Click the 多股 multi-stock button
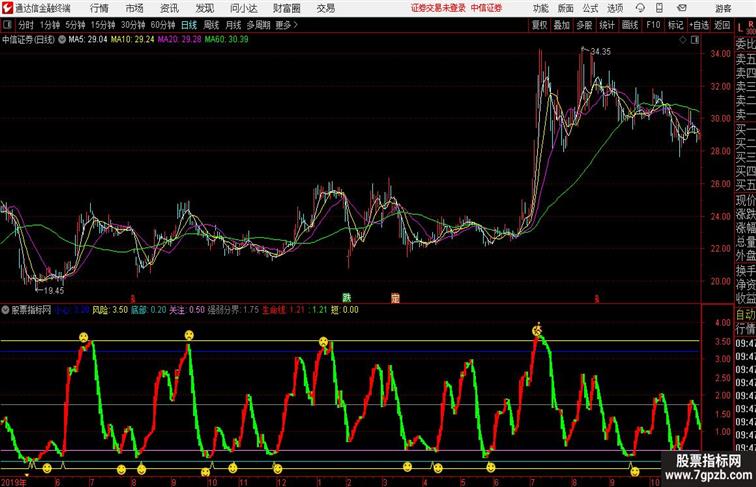This screenshot has width=756, height=487. 584,25
